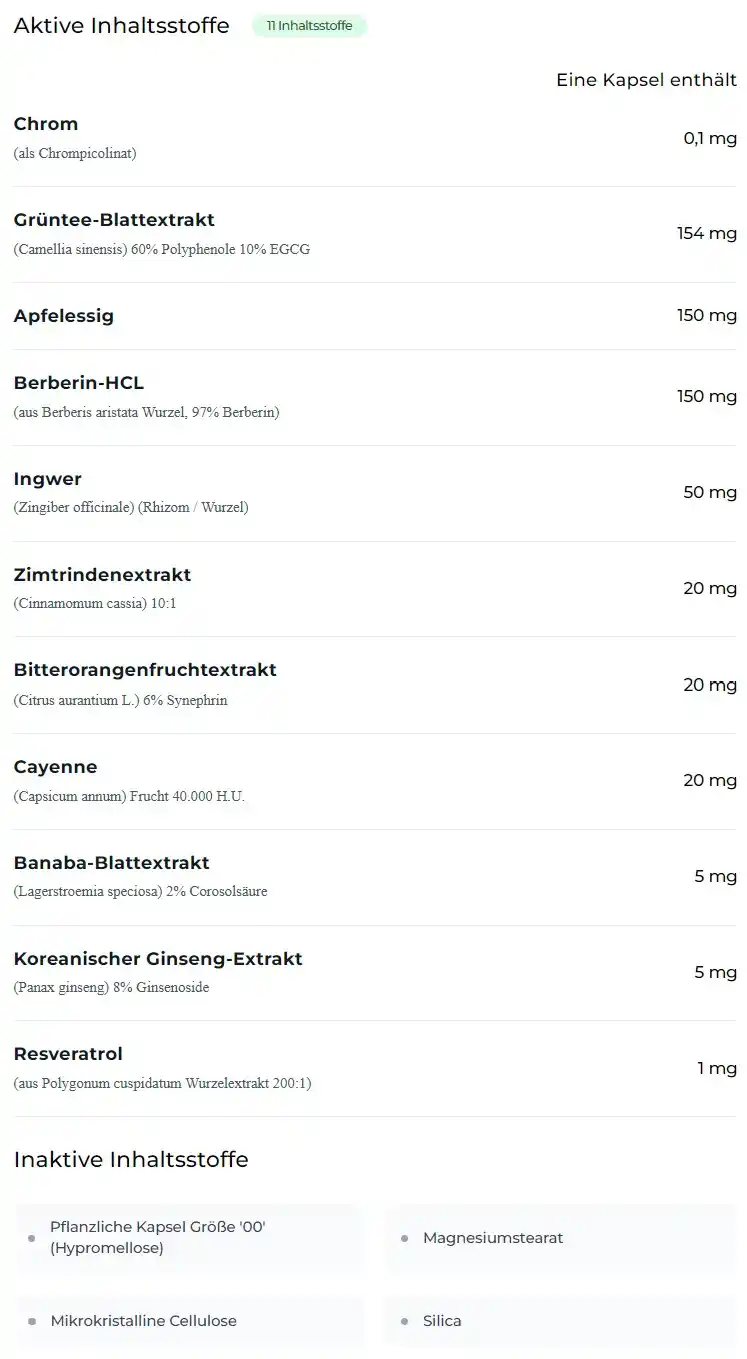This screenshot has height=1359, width=747.
Task: Click the Berberin-HCL ingredient name
Action: 79,383
